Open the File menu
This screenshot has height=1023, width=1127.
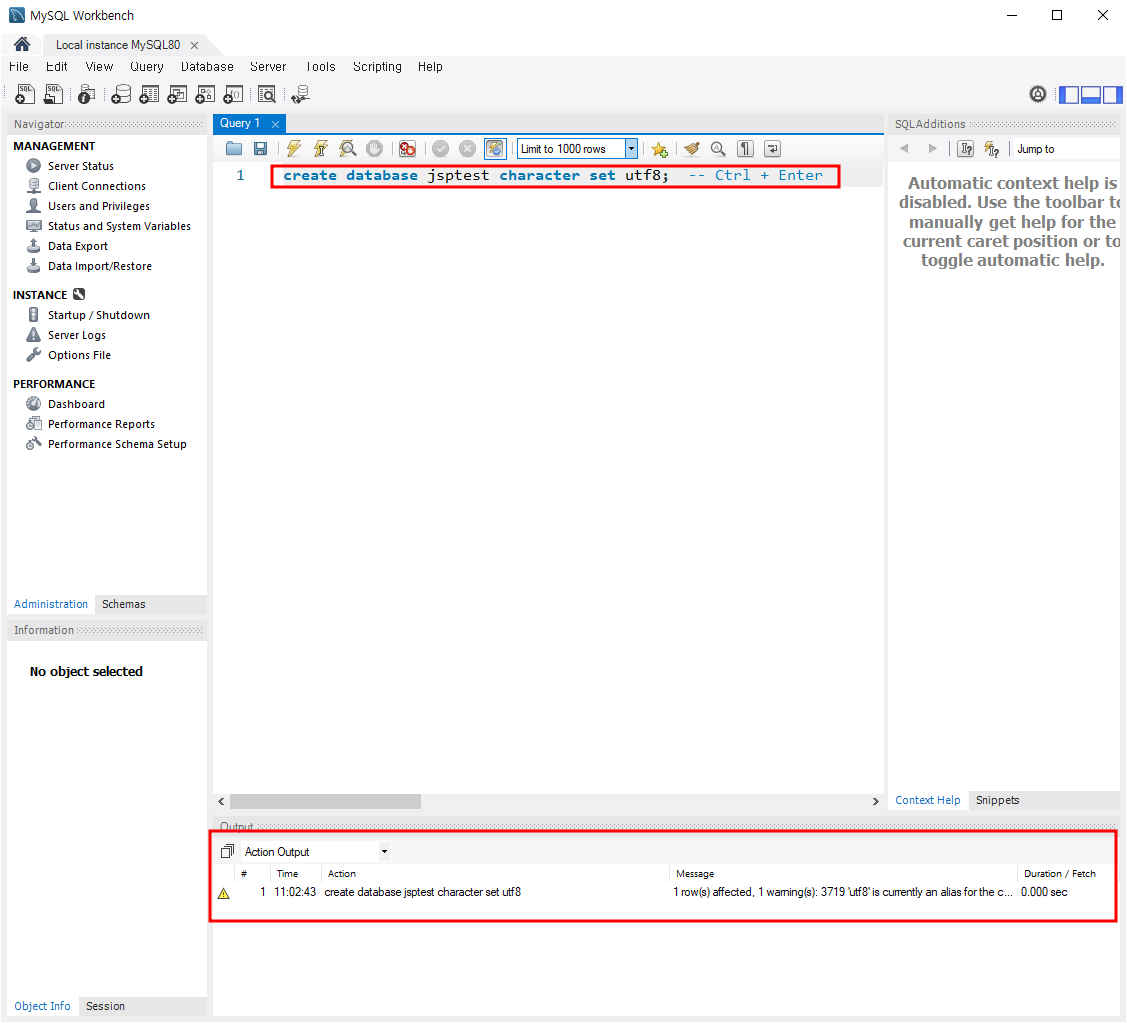tap(19, 67)
